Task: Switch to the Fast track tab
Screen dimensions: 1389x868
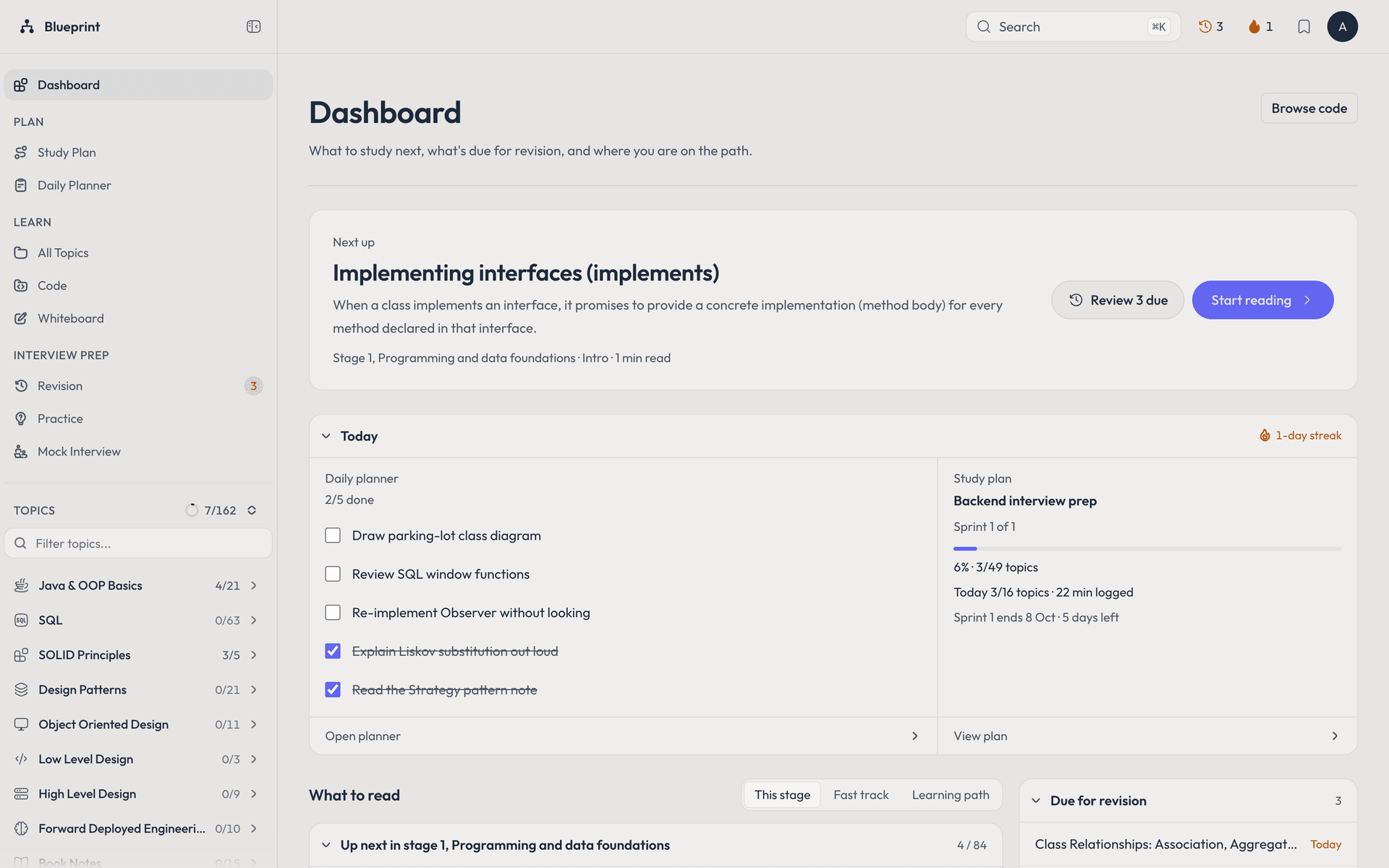Action: pos(861,795)
